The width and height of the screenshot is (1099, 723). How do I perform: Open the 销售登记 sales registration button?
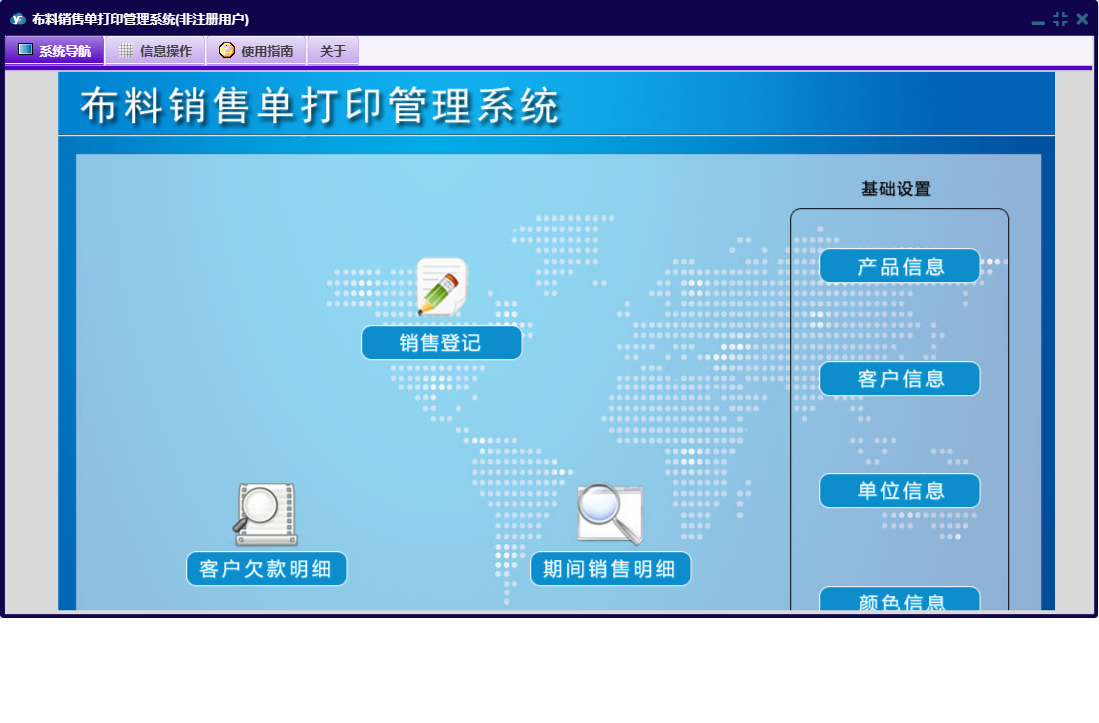pos(441,343)
